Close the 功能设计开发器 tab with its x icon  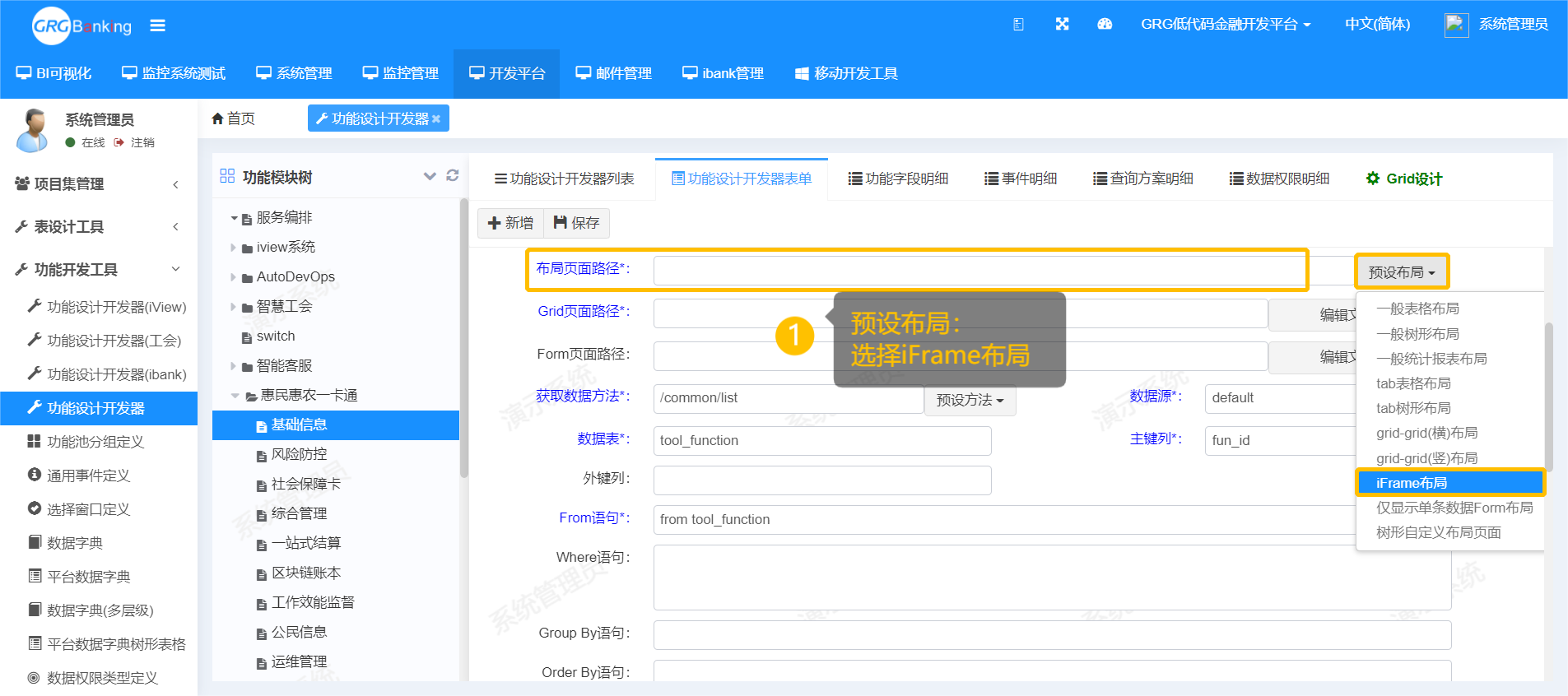pyautogui.click(x=436, y=119)
